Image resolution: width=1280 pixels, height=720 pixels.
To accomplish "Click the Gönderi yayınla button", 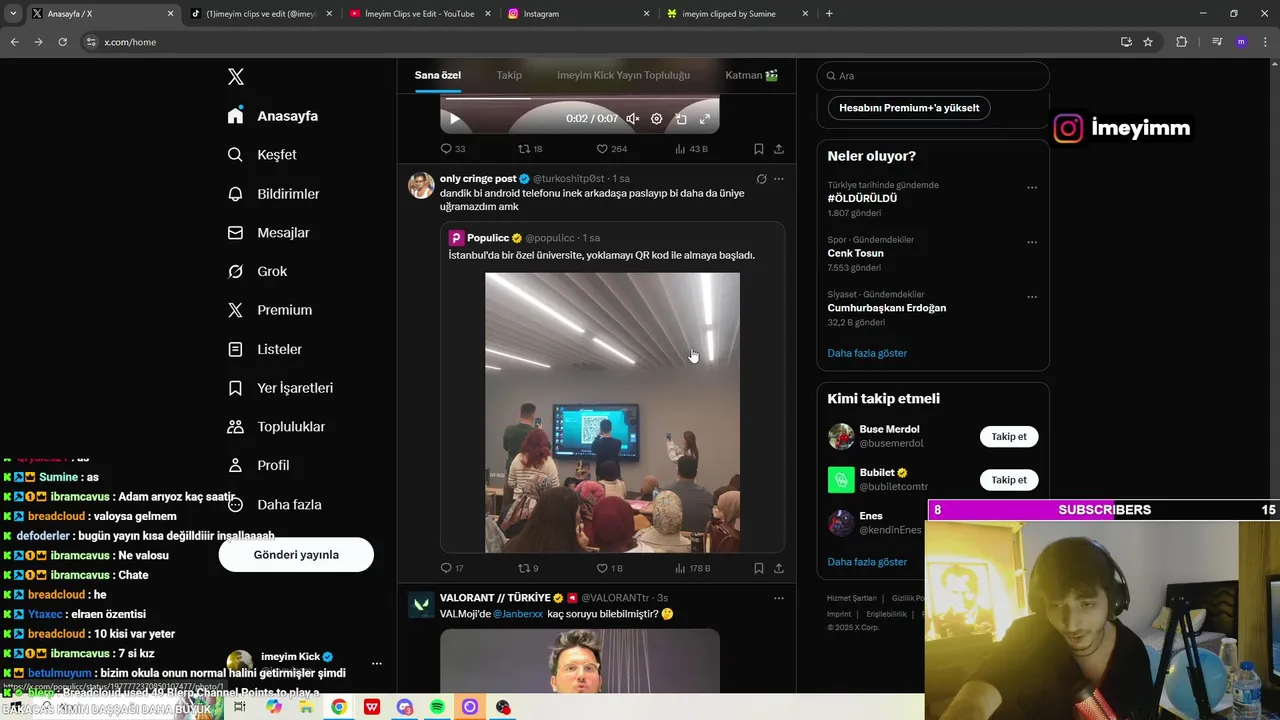I will click(296, 555).
